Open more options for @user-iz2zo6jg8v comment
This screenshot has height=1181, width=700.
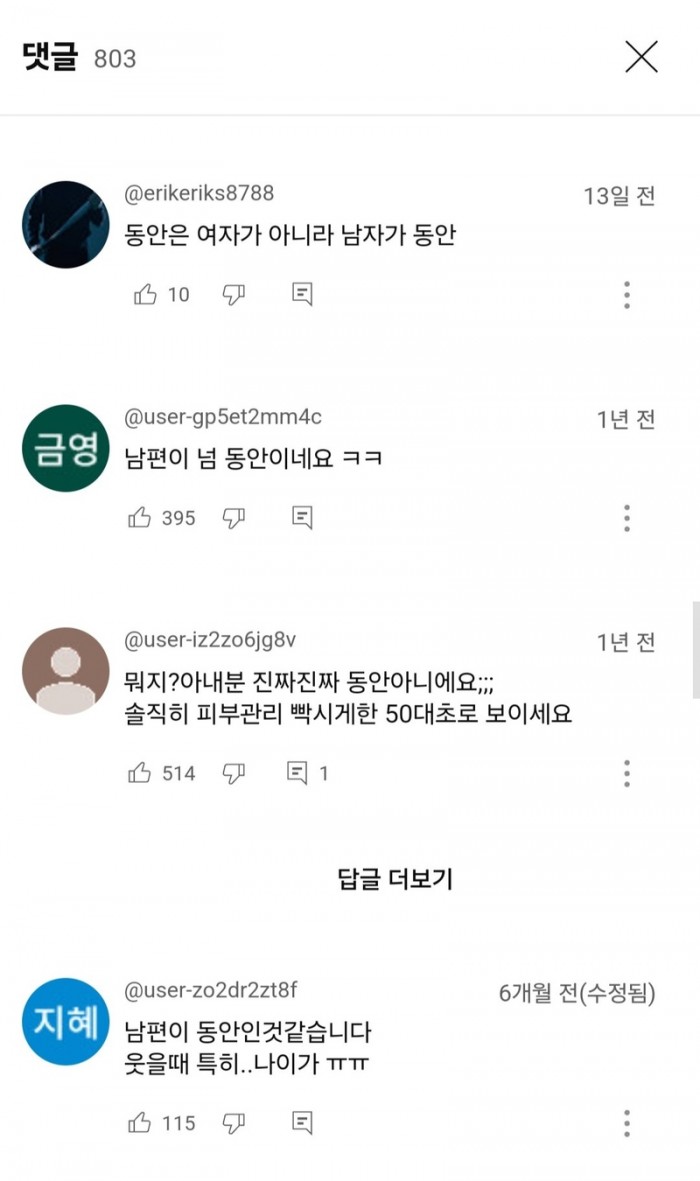[627, 773]
